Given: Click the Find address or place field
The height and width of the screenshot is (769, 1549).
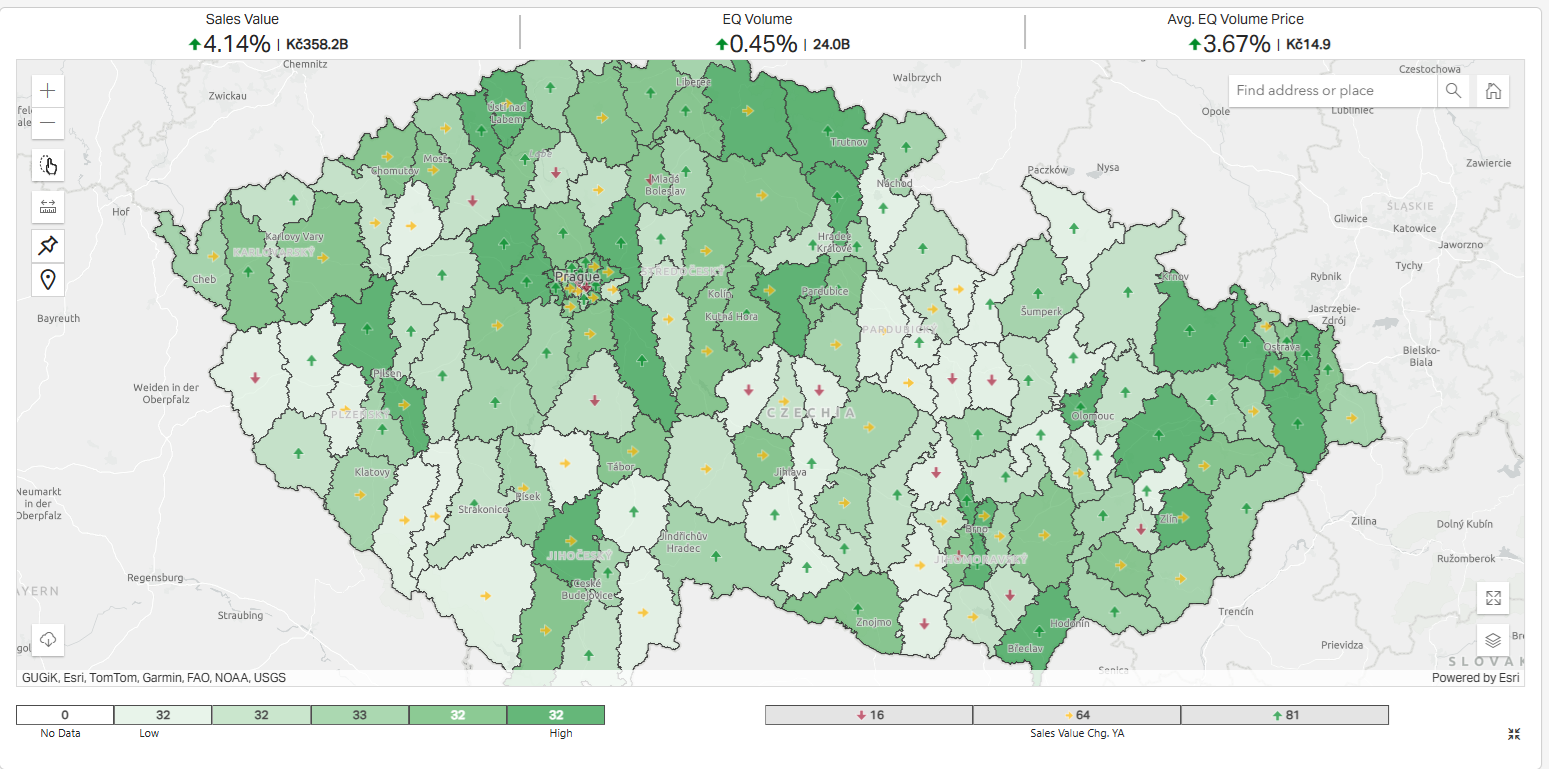Looking at the screenshot, I should click(1333, 90).
